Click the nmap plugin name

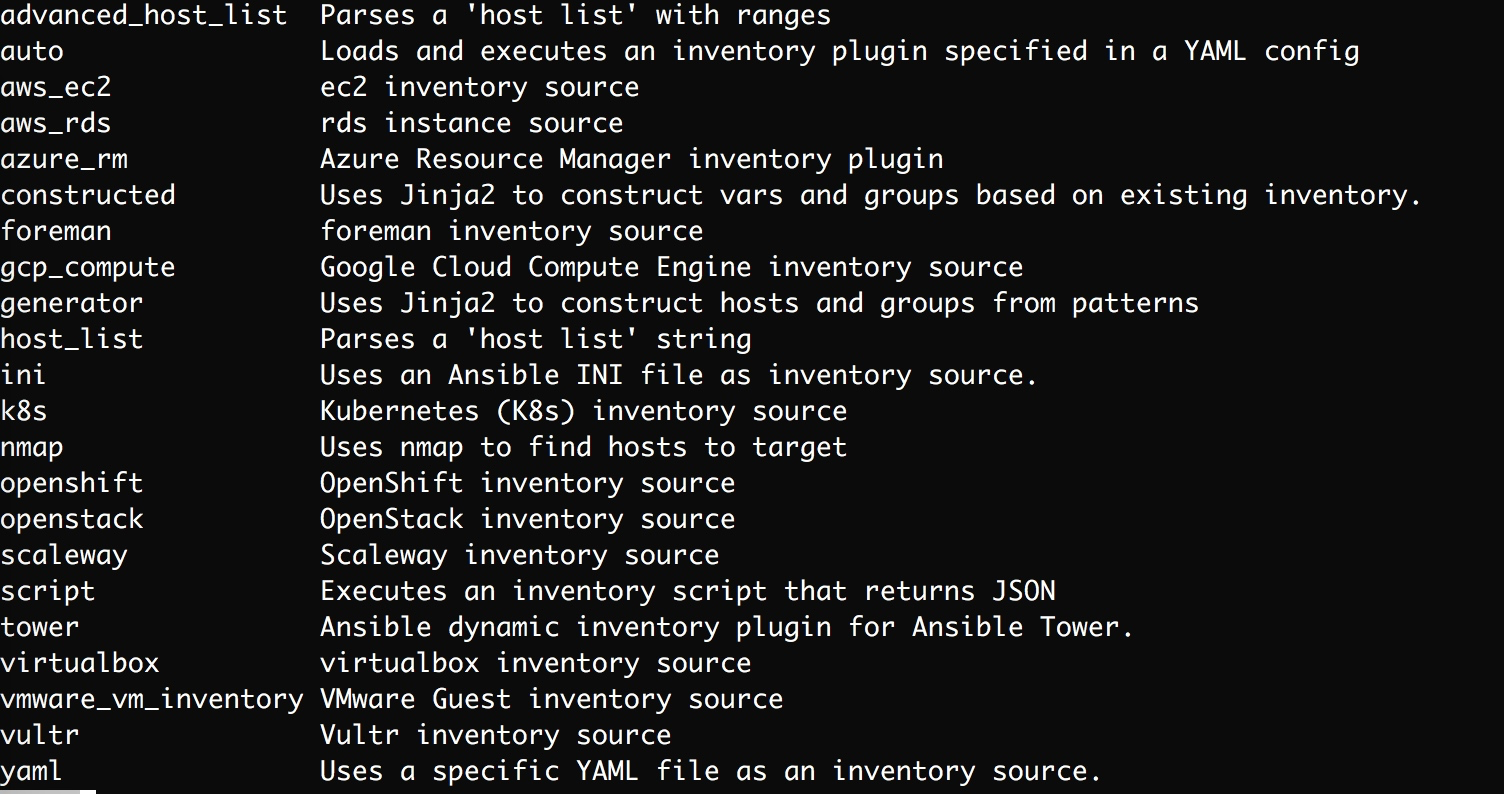pos(32,447)
